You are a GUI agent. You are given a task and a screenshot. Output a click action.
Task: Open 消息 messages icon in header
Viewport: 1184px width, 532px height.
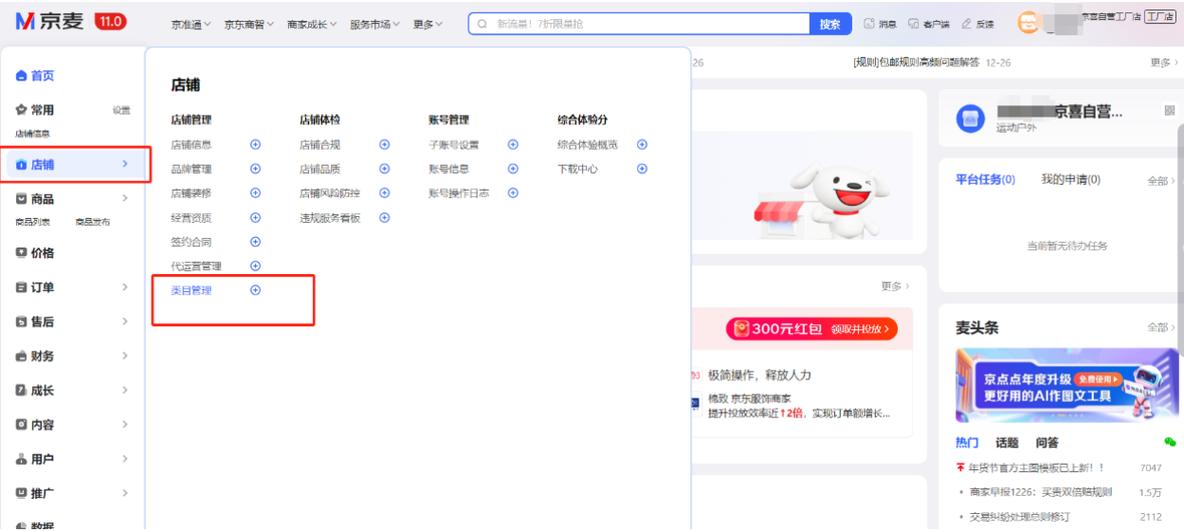[868, 24]
